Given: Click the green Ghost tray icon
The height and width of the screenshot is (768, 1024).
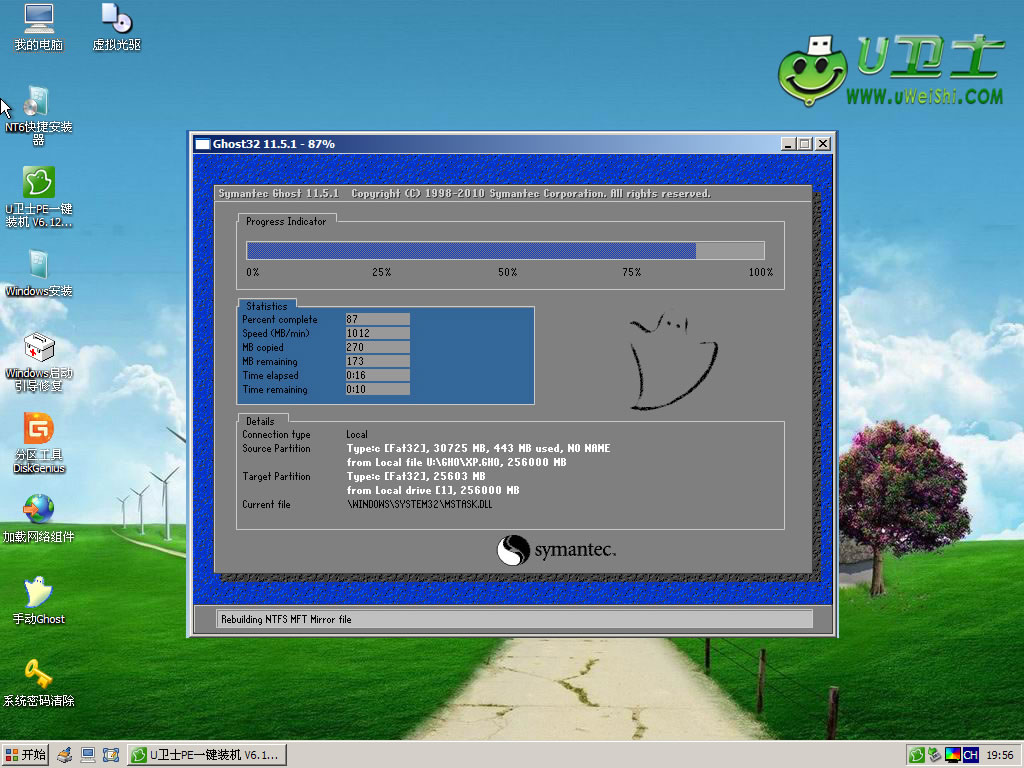Looking at the screenshot, I should click(x=917, y=755).
